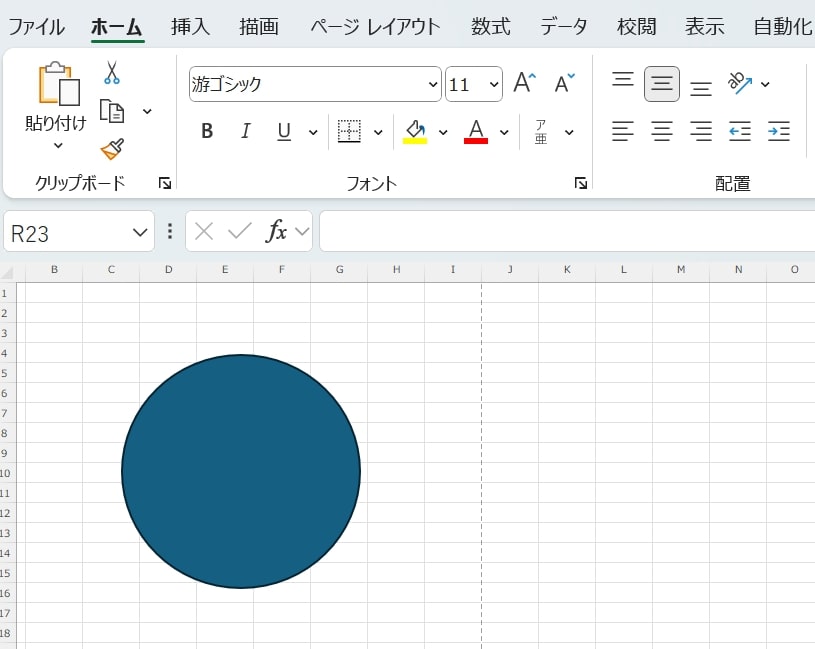815x649 pixels.
Task: Cancel formula entry with X icon
Action: point(204,231)
